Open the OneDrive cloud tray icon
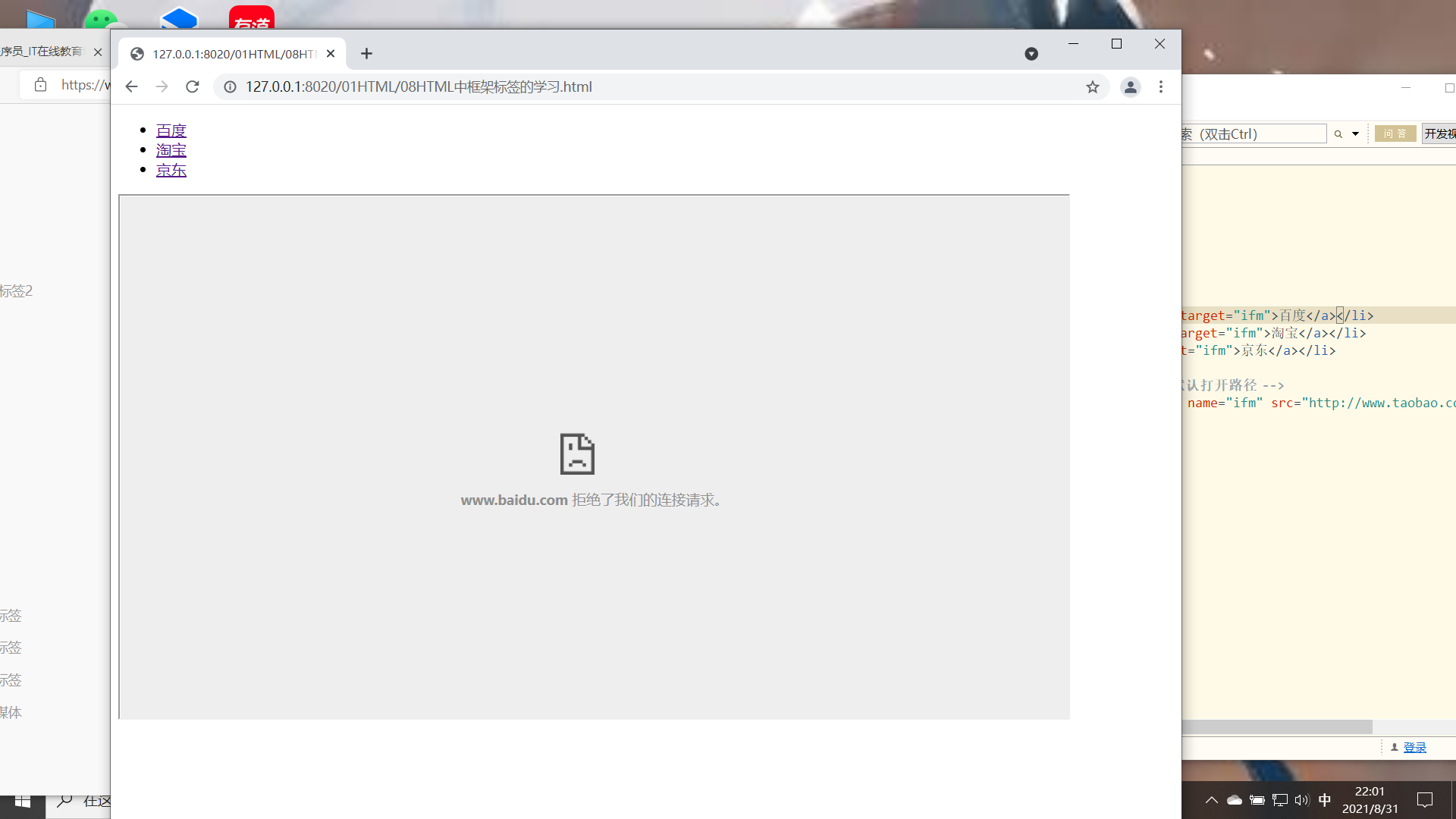1456x819 pixels. (x=1235, y=800)
